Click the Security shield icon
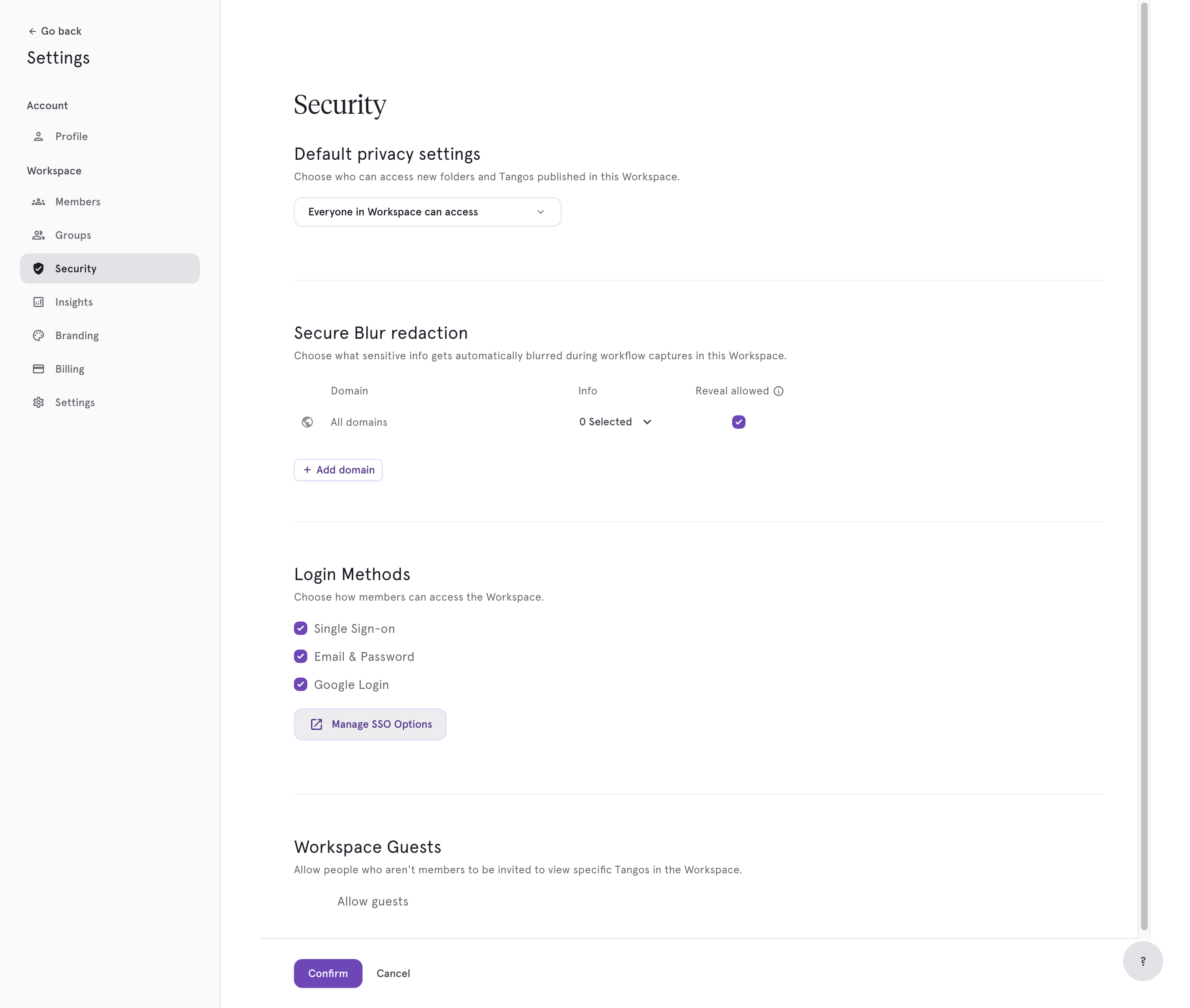The width and height of the screenshot is (1190, 1008). 38,269
